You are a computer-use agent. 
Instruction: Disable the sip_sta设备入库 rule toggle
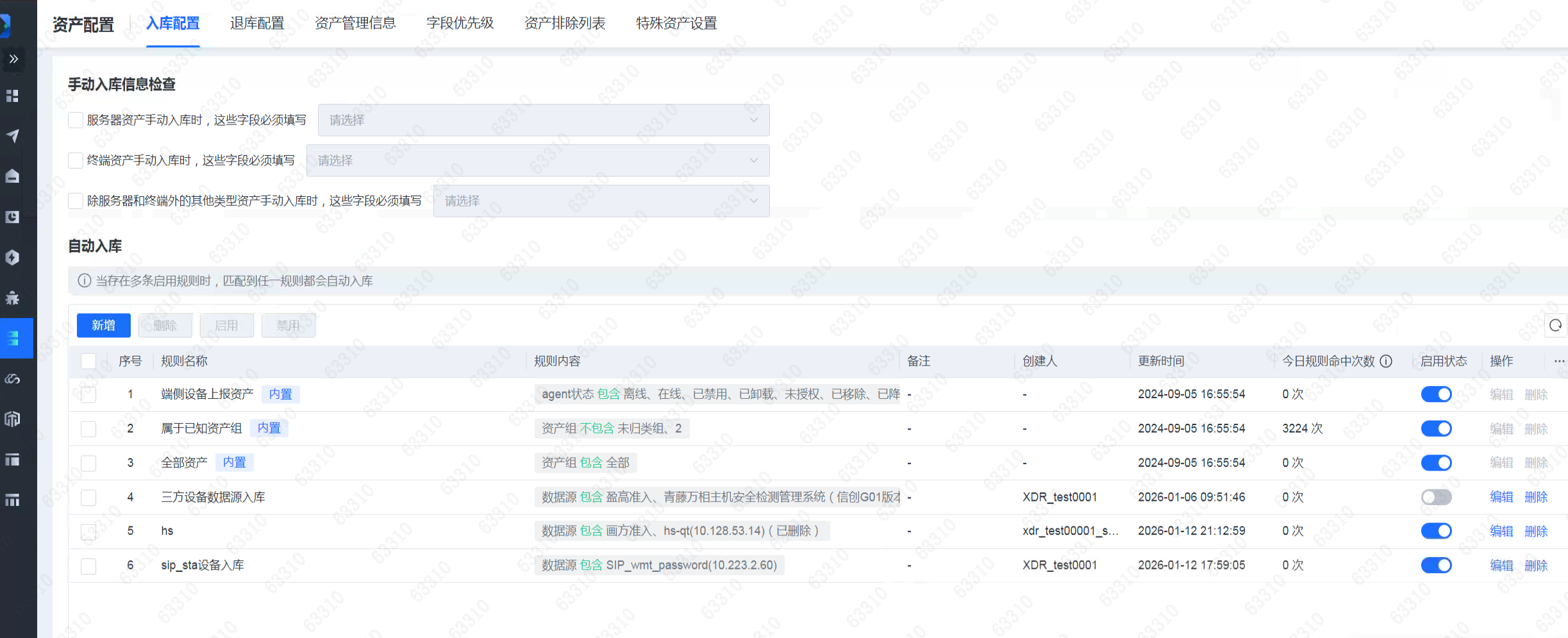point(1436,566)
